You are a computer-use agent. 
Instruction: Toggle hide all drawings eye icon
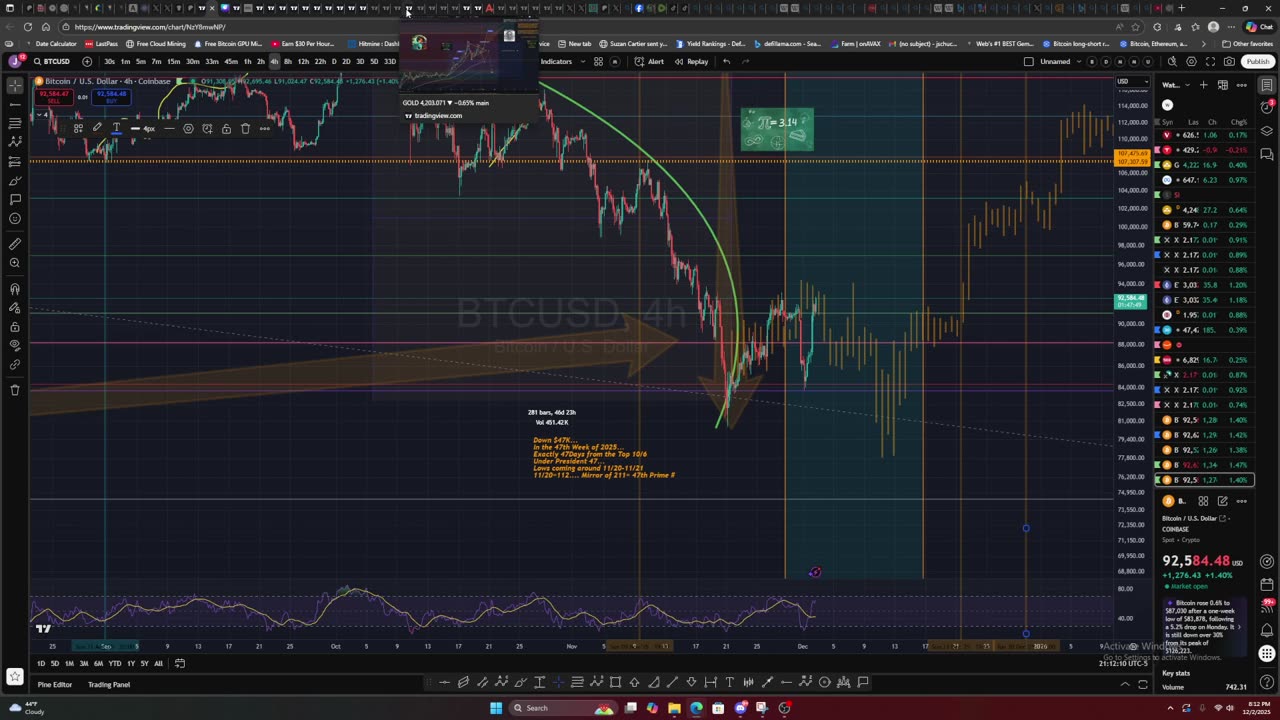14,346
